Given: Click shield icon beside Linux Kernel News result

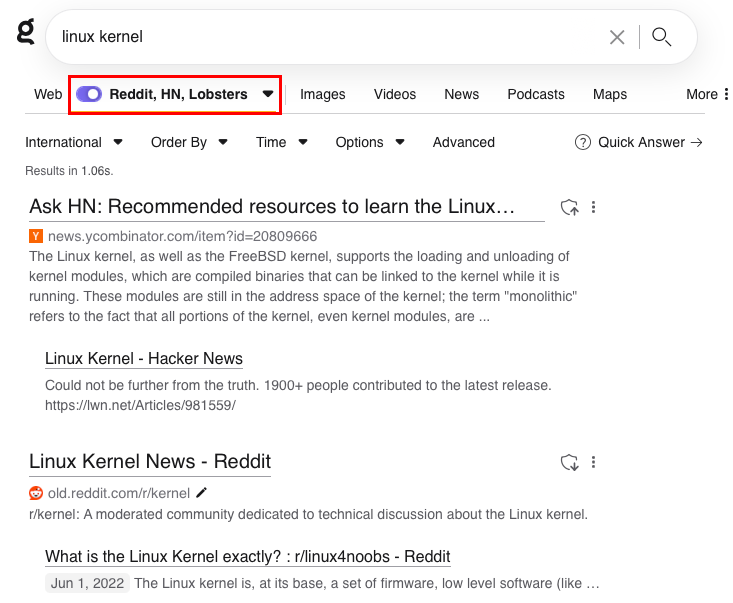Looking at the screenshot, I should pos(569,462).
